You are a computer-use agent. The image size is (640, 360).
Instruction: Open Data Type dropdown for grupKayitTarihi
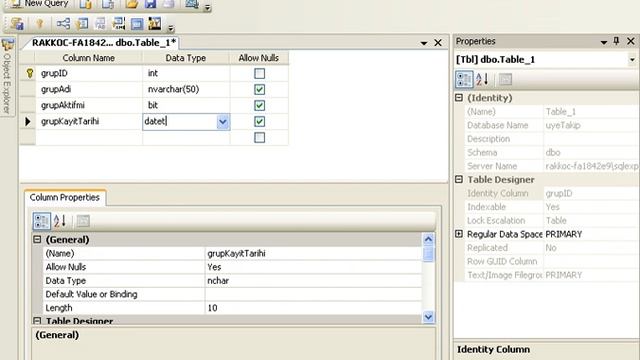pos(223,122)
